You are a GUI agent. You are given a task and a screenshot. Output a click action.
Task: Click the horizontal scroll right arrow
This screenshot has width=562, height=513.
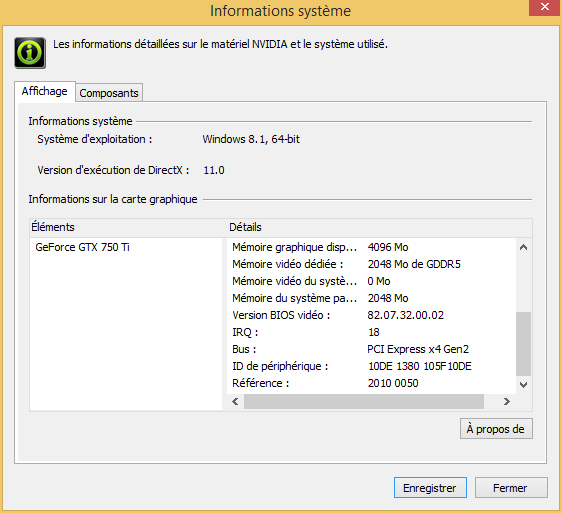point(506,401)
